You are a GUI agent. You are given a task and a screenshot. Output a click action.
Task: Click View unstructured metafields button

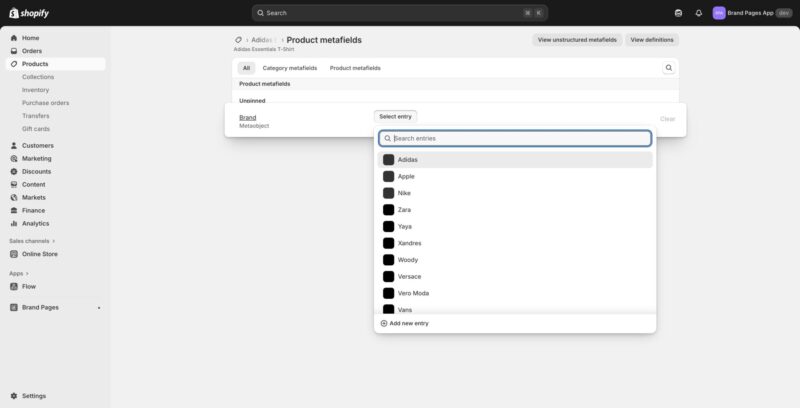(x=577, y=40)
